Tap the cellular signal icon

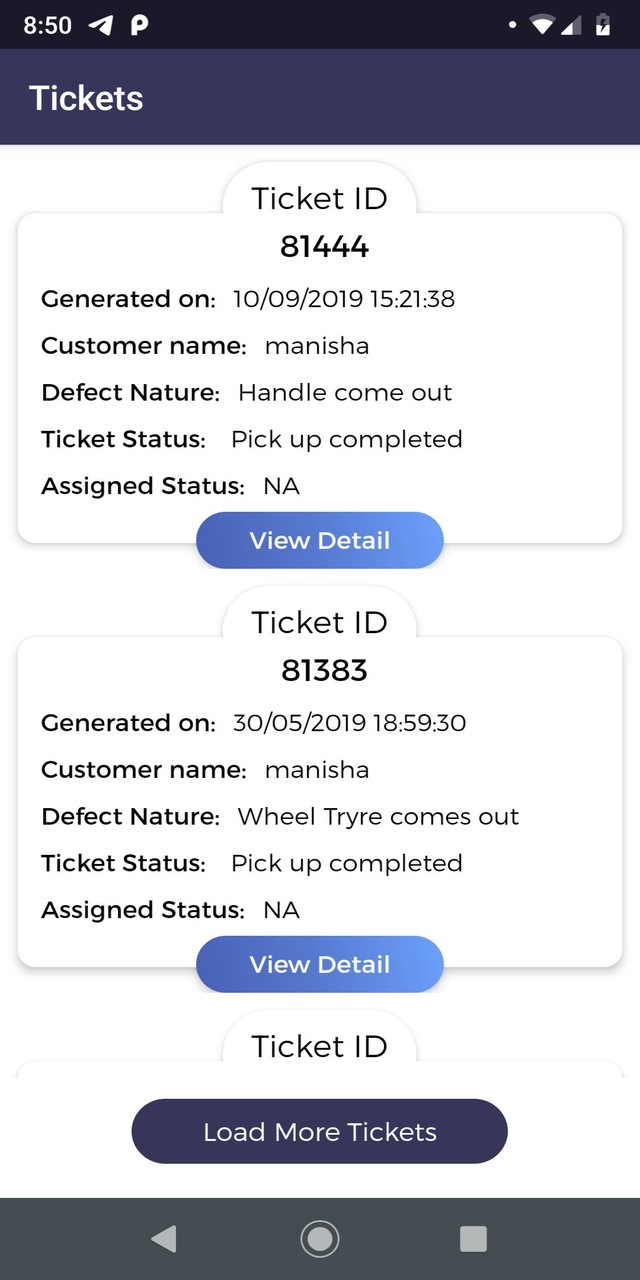point(572,26)
